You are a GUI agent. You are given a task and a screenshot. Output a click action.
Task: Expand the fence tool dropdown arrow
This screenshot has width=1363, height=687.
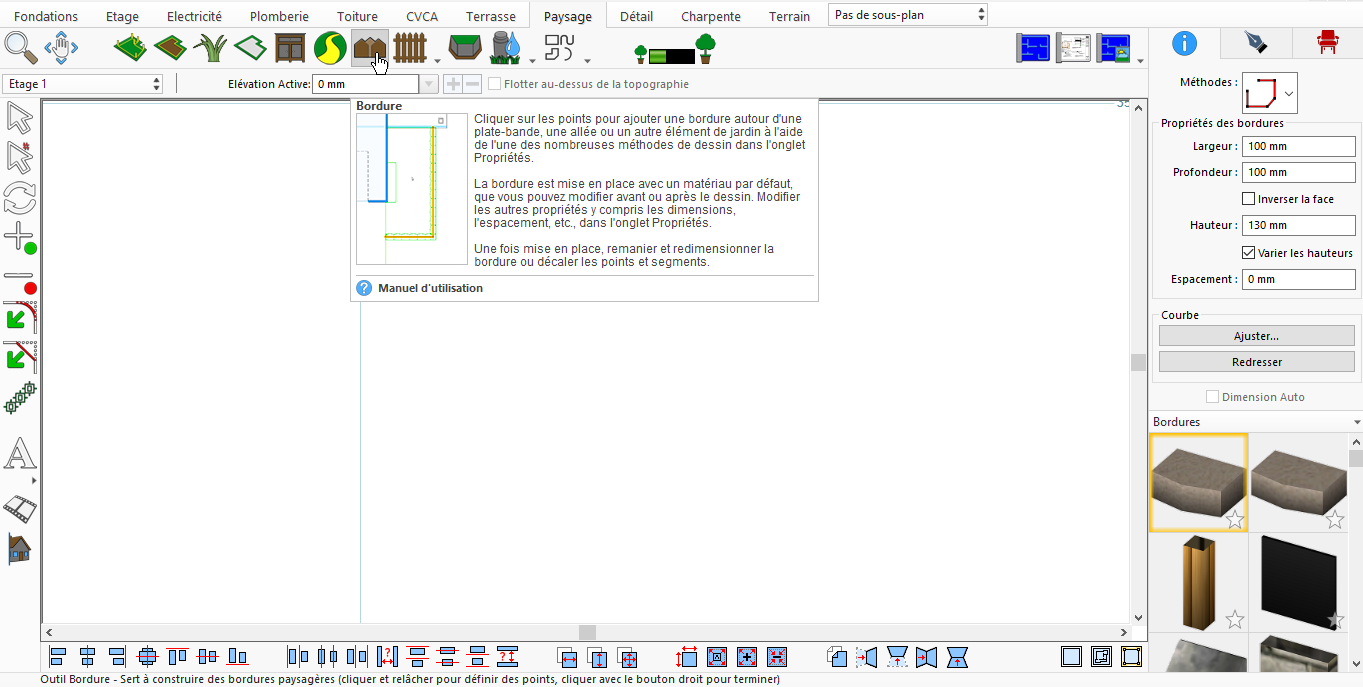tap(437, 59)
